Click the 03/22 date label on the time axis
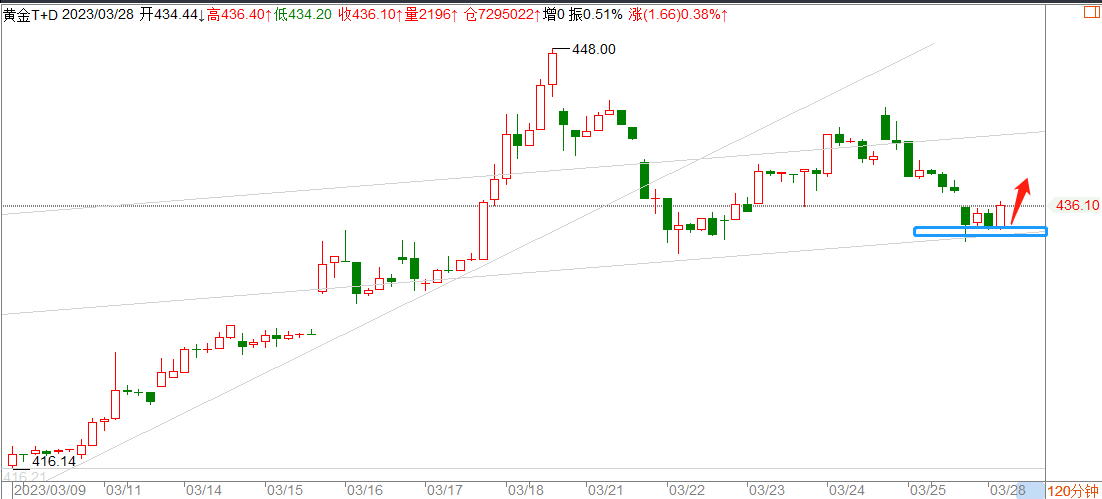 click(687, 490)
